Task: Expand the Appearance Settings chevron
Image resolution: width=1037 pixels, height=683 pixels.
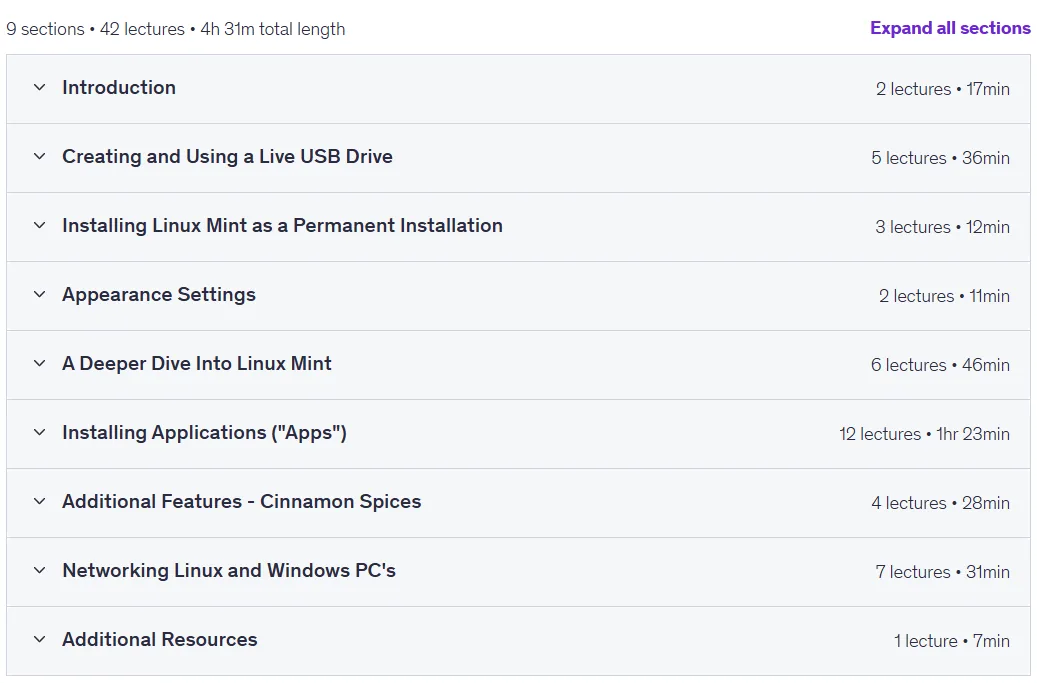Action: 40,294
